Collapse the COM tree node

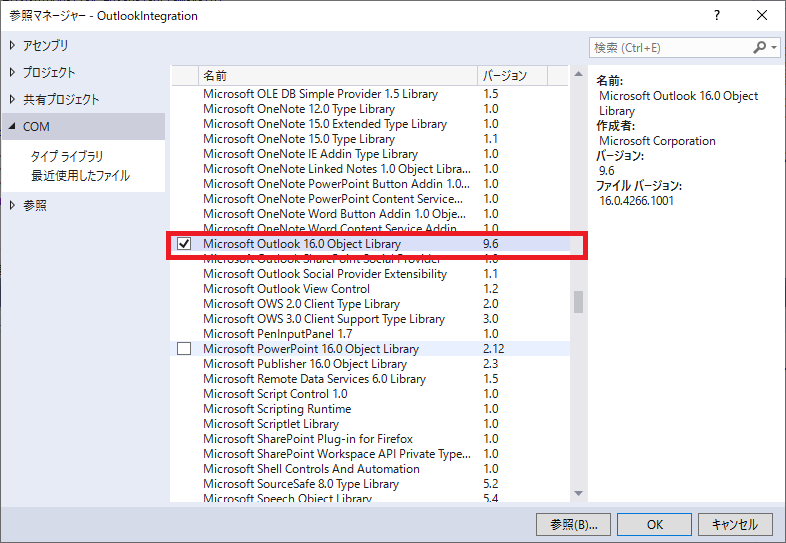click(x=13, y=126)
